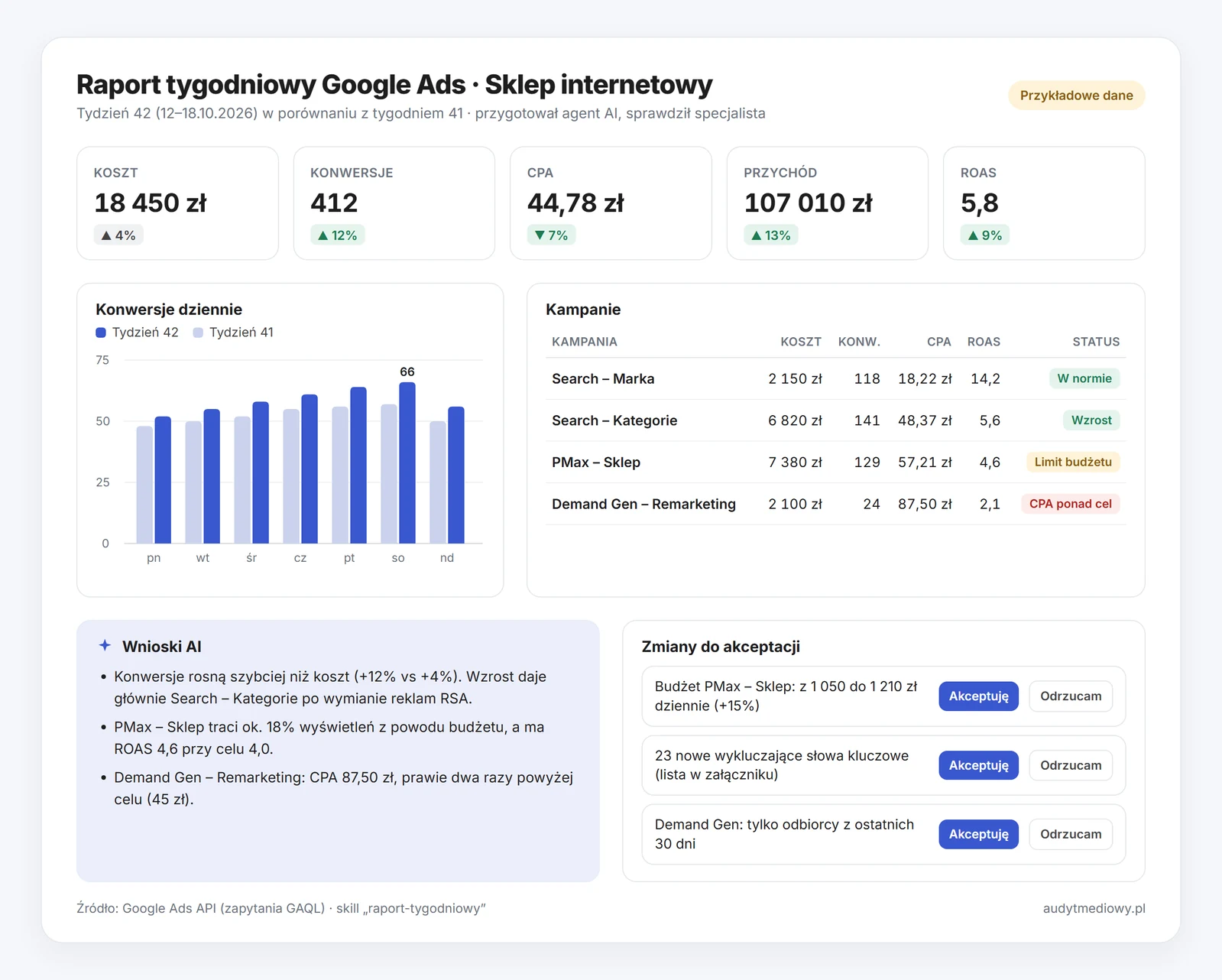Accept the Demand Gen 30-day audience change
1222x980 pixels.
[x=978, y=834]
